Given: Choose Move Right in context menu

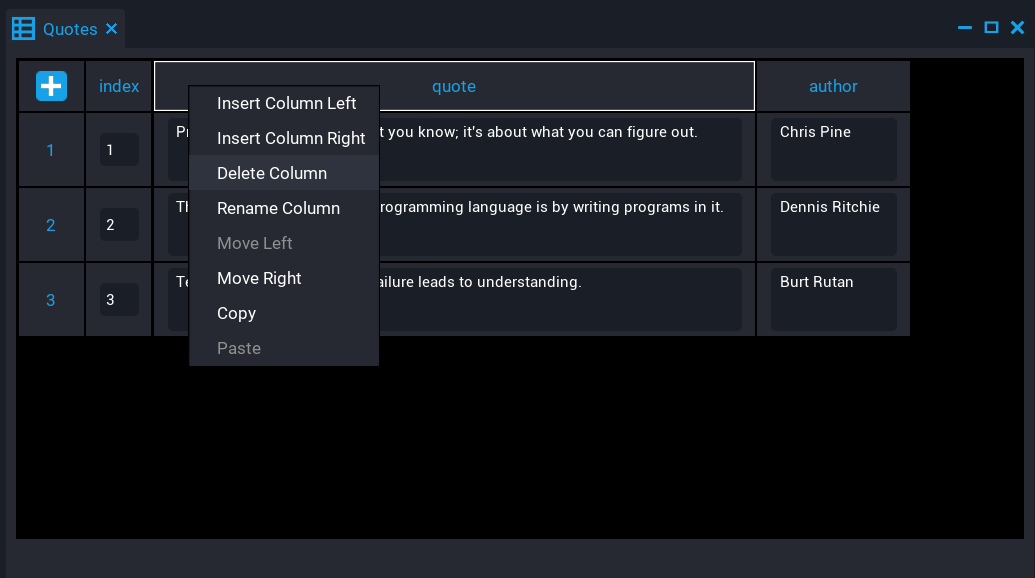Looking at the screenshot, I should tap(259, 278).
